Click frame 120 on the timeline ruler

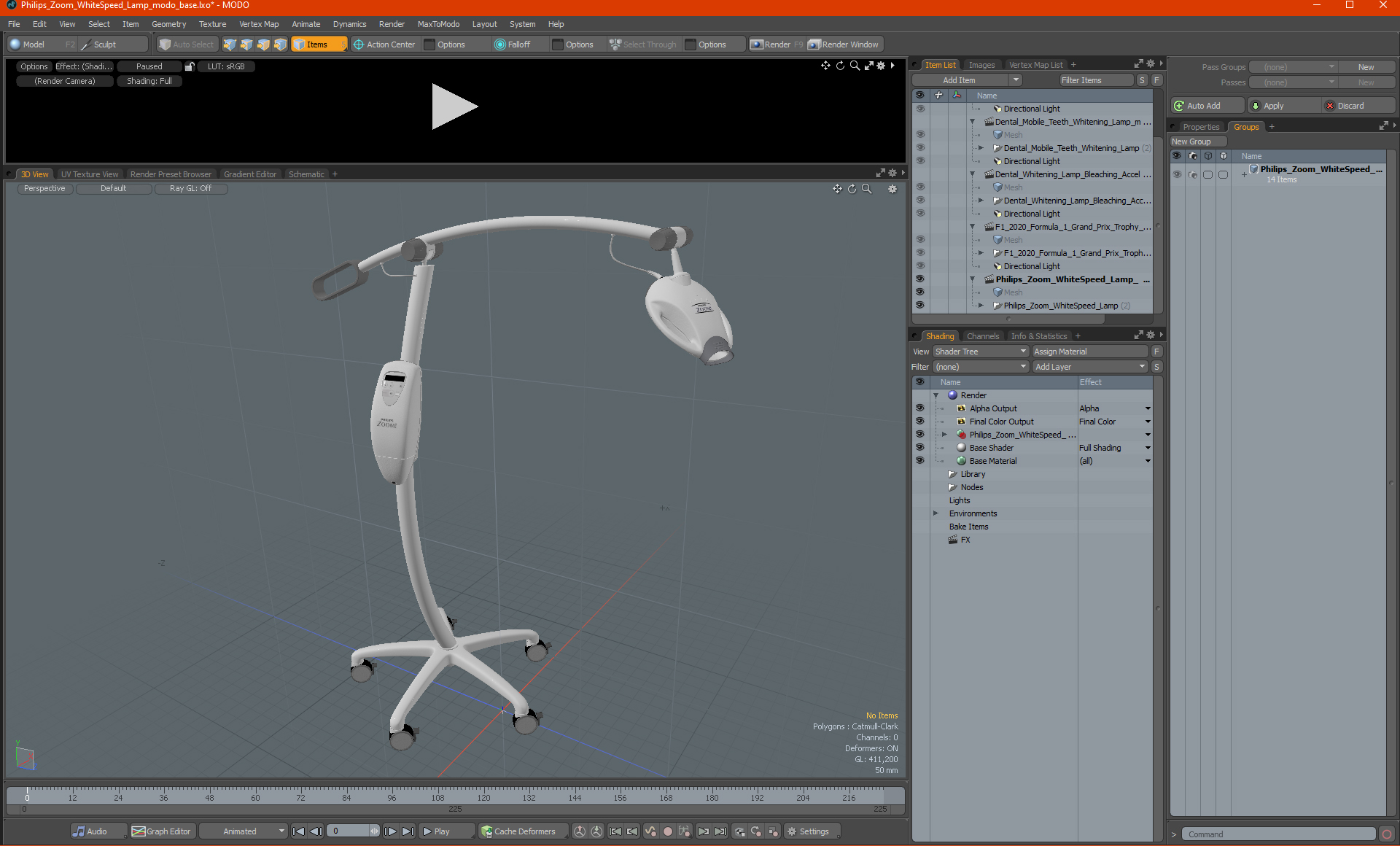[x=483, y=792]
